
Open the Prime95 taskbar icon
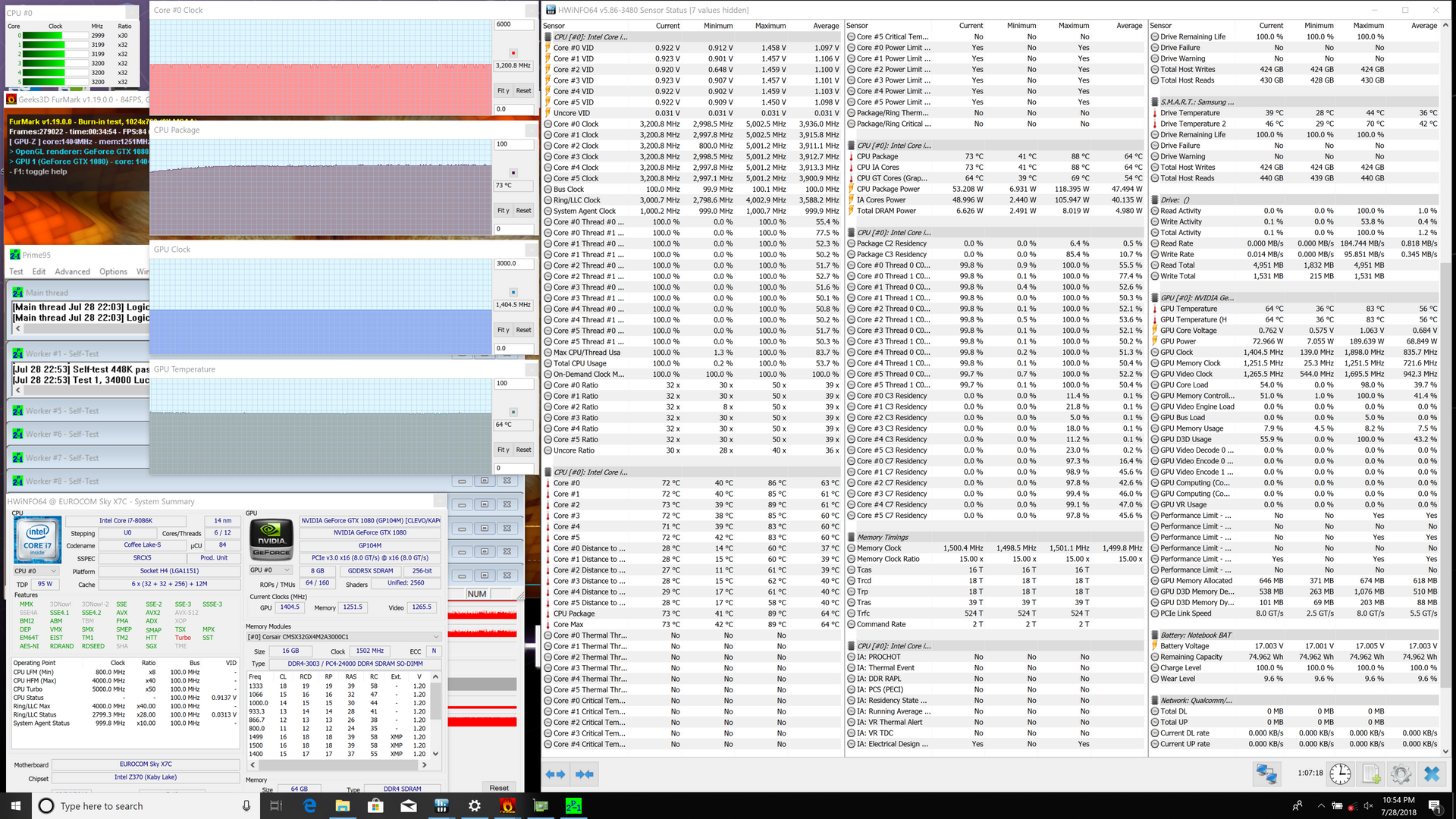pyautogui.click(x=573, y=806)
